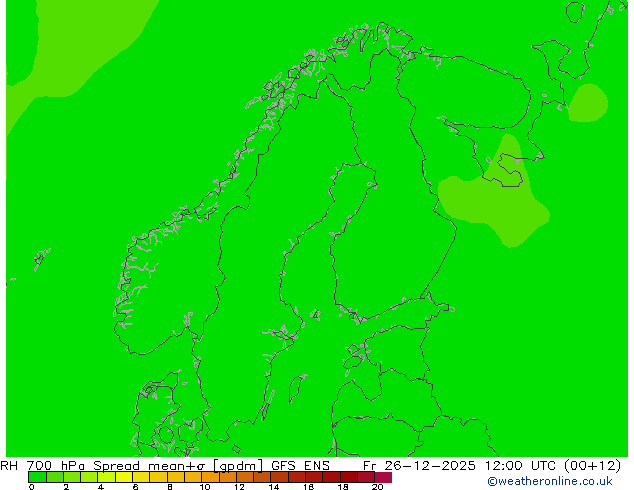Click the legend swatch starting at value 6
The image size is (634, 490).
[x=141, y=477]
